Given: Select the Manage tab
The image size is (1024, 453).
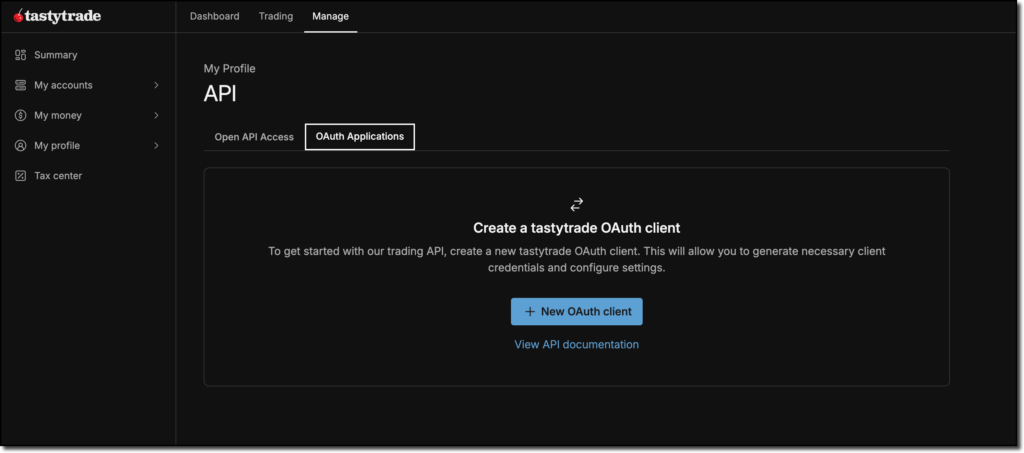Looking at the screenshot, I should [330, 16].
